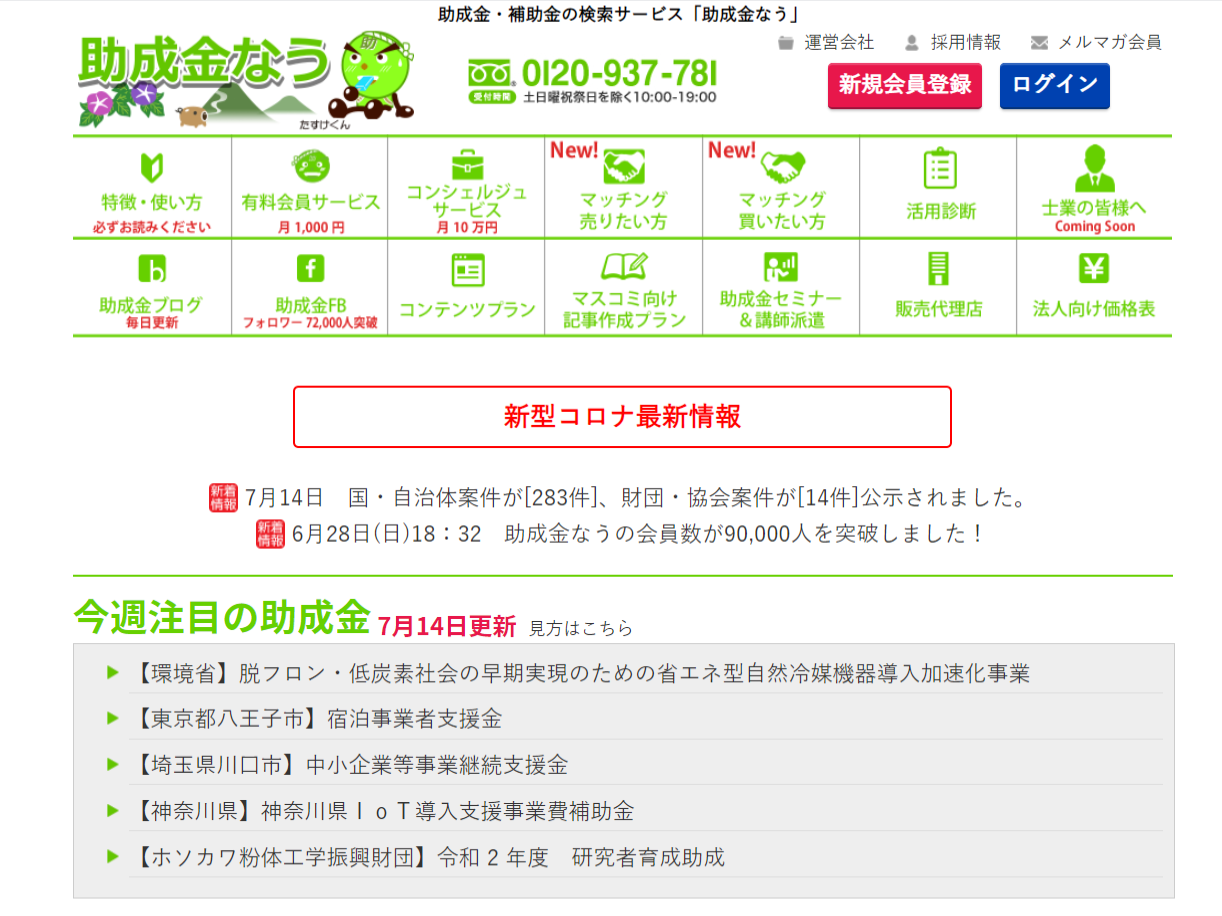Open the 採用情報 link
Viewport: 1222px width, 916px height.
[x=965, y=43]
